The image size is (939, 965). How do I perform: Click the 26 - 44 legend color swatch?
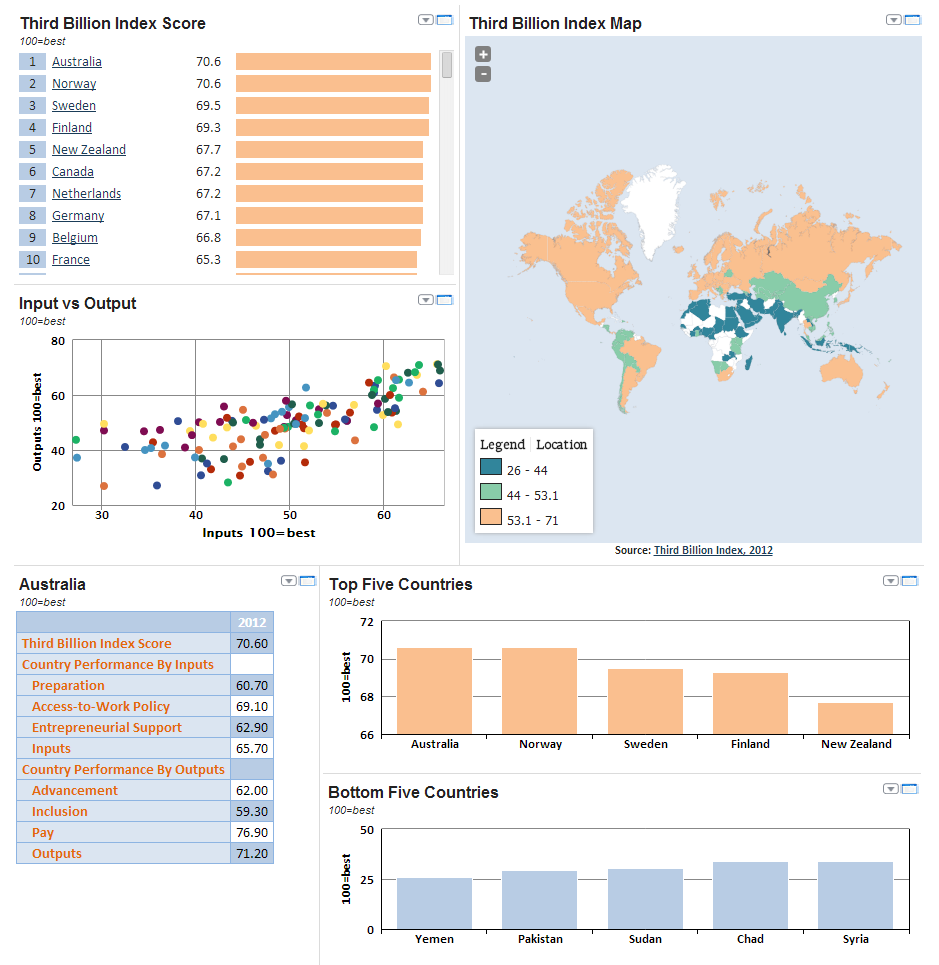[491, 469]
